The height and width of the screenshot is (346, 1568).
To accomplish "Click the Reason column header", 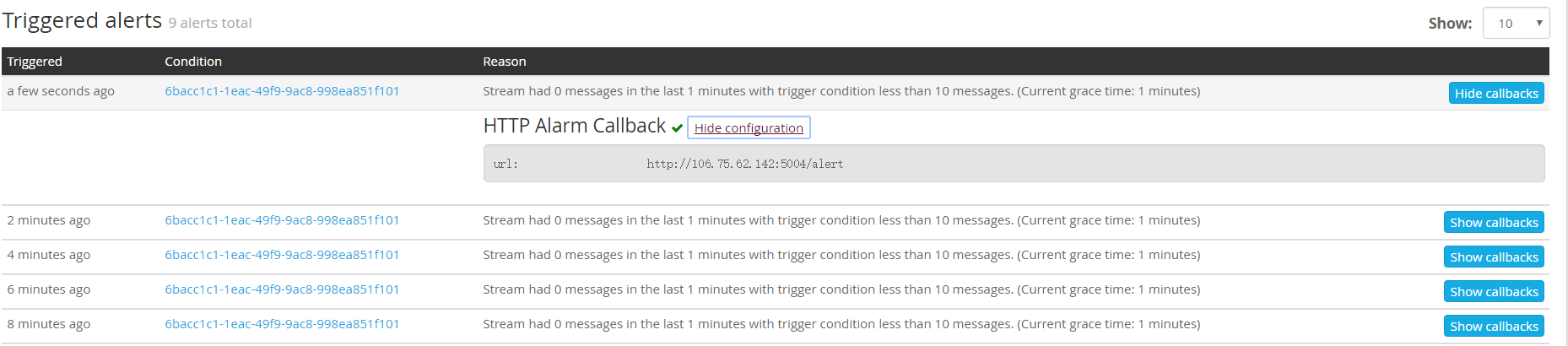I will 505,62.
